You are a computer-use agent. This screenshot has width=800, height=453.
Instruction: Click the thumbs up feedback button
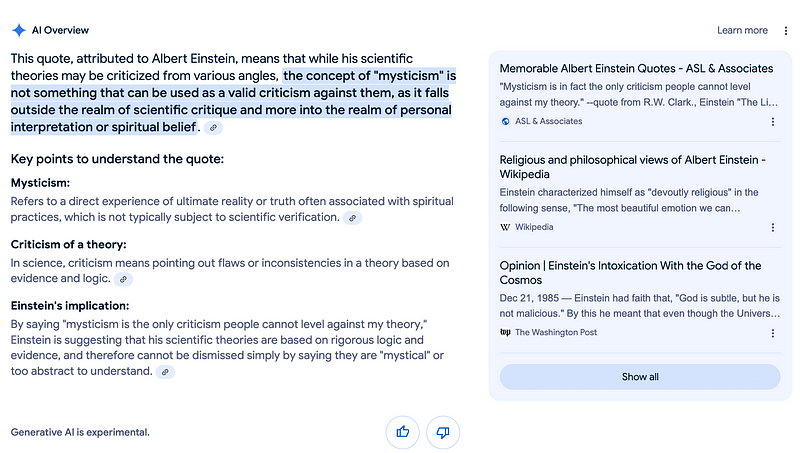[x=403, y=432]
